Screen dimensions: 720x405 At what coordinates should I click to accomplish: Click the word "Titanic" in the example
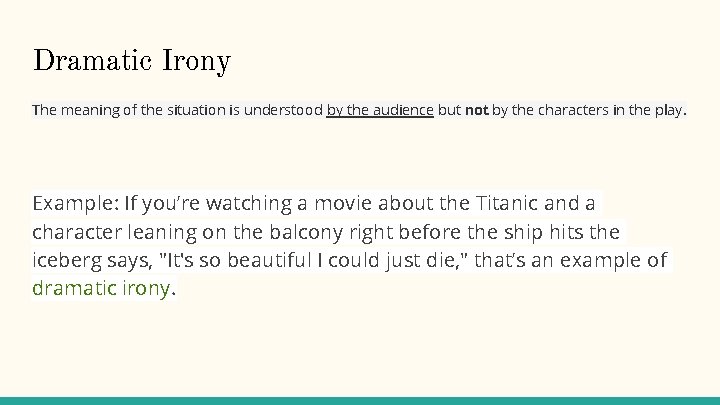(x=506, y=204)
